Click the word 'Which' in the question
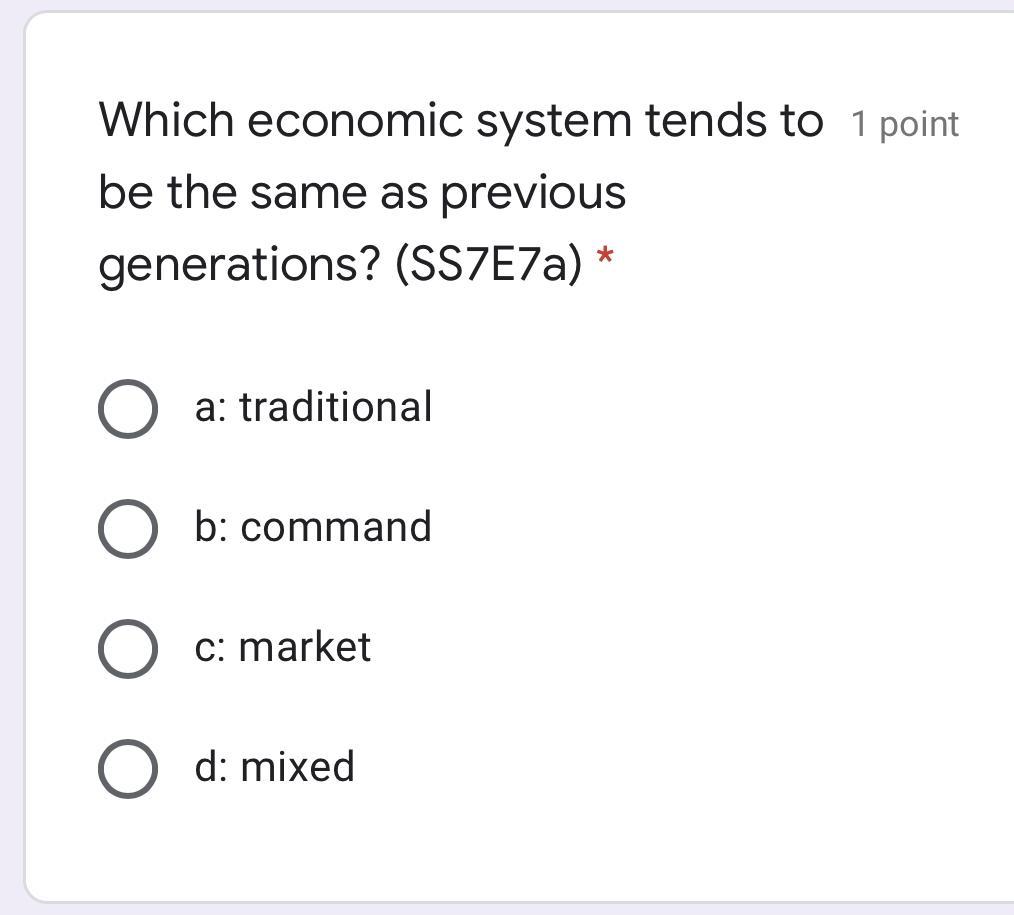 [x=166, y=121]
